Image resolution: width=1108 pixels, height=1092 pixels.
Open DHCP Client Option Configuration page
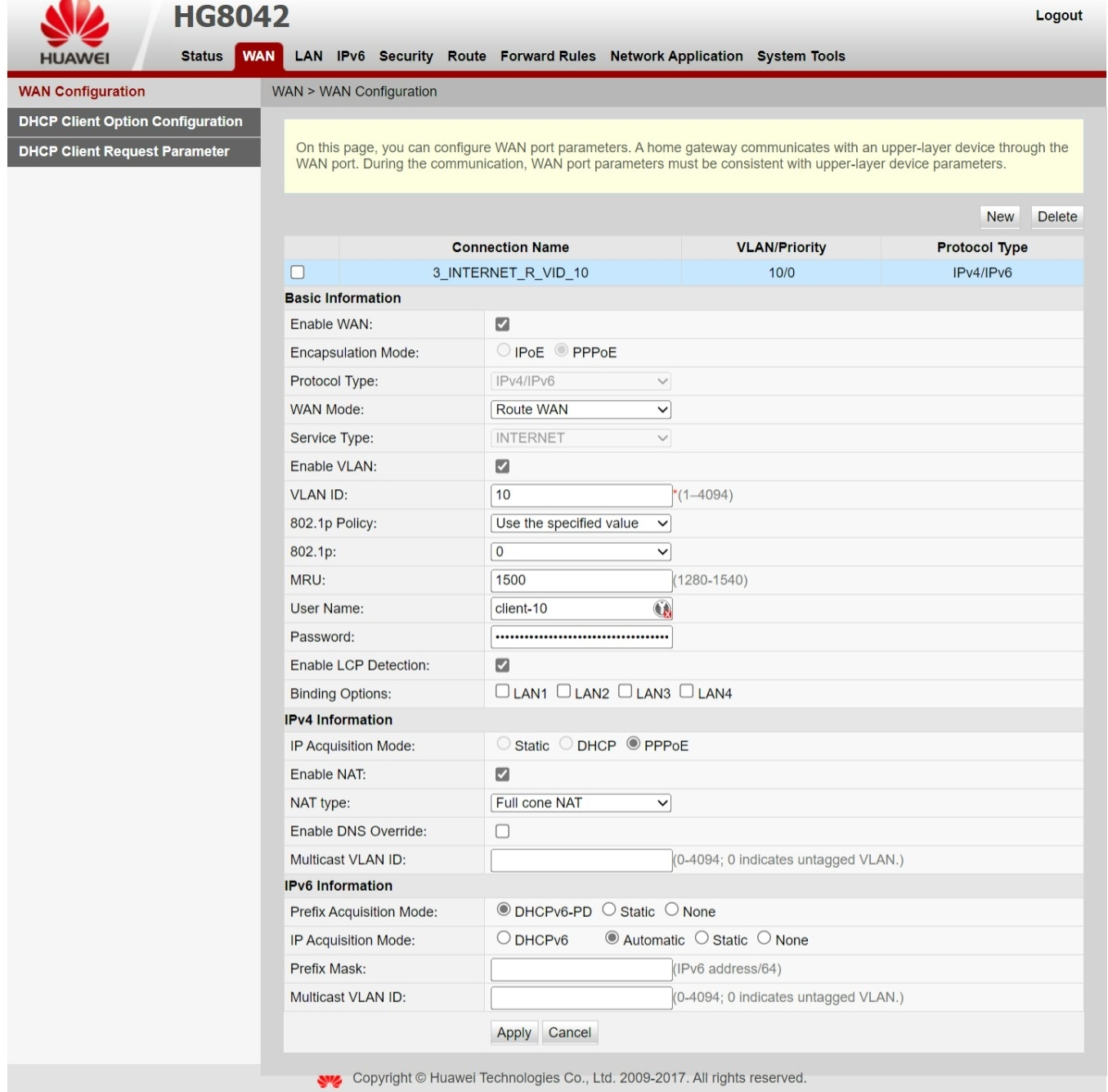pos(131,122)
